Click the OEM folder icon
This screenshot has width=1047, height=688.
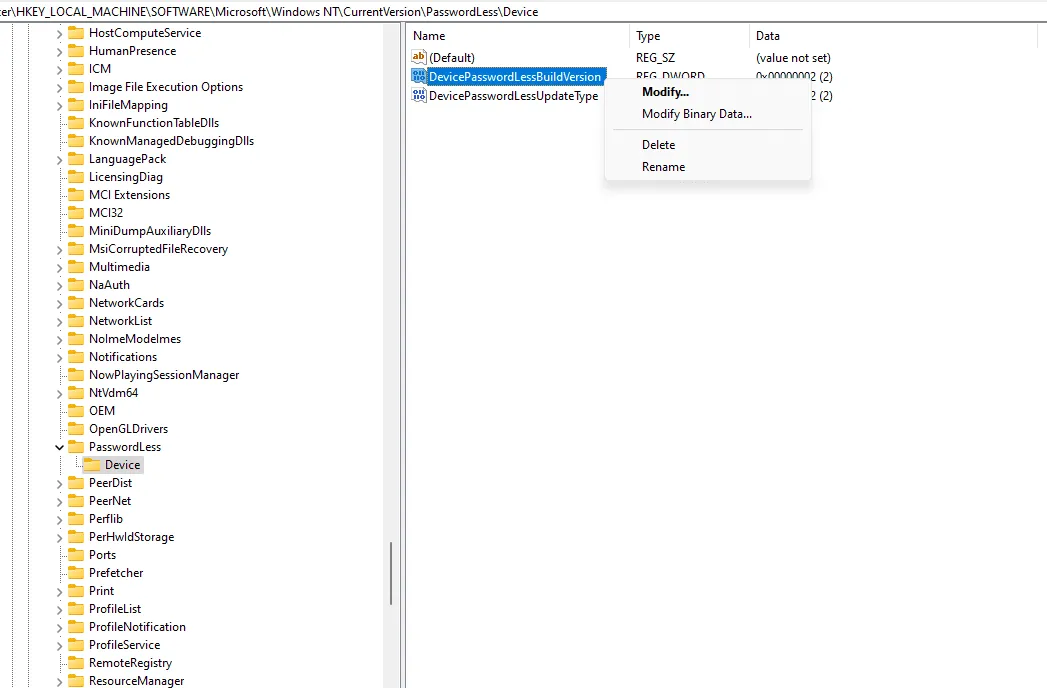tap(77, 411)
